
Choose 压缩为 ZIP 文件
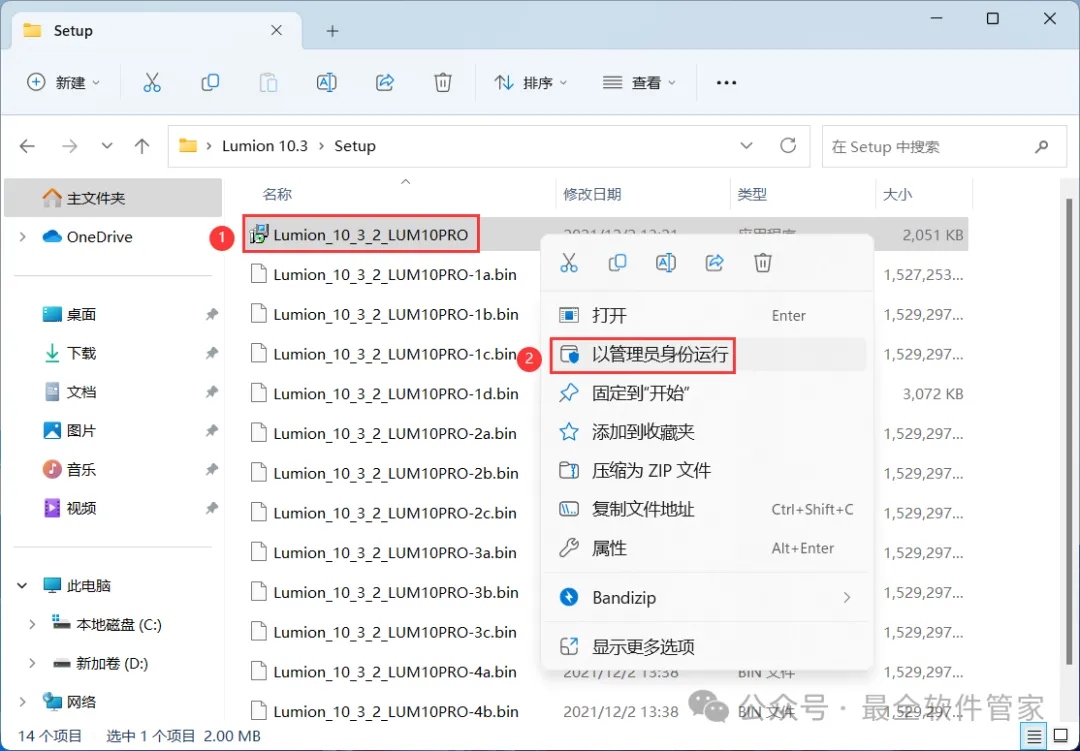708,471
